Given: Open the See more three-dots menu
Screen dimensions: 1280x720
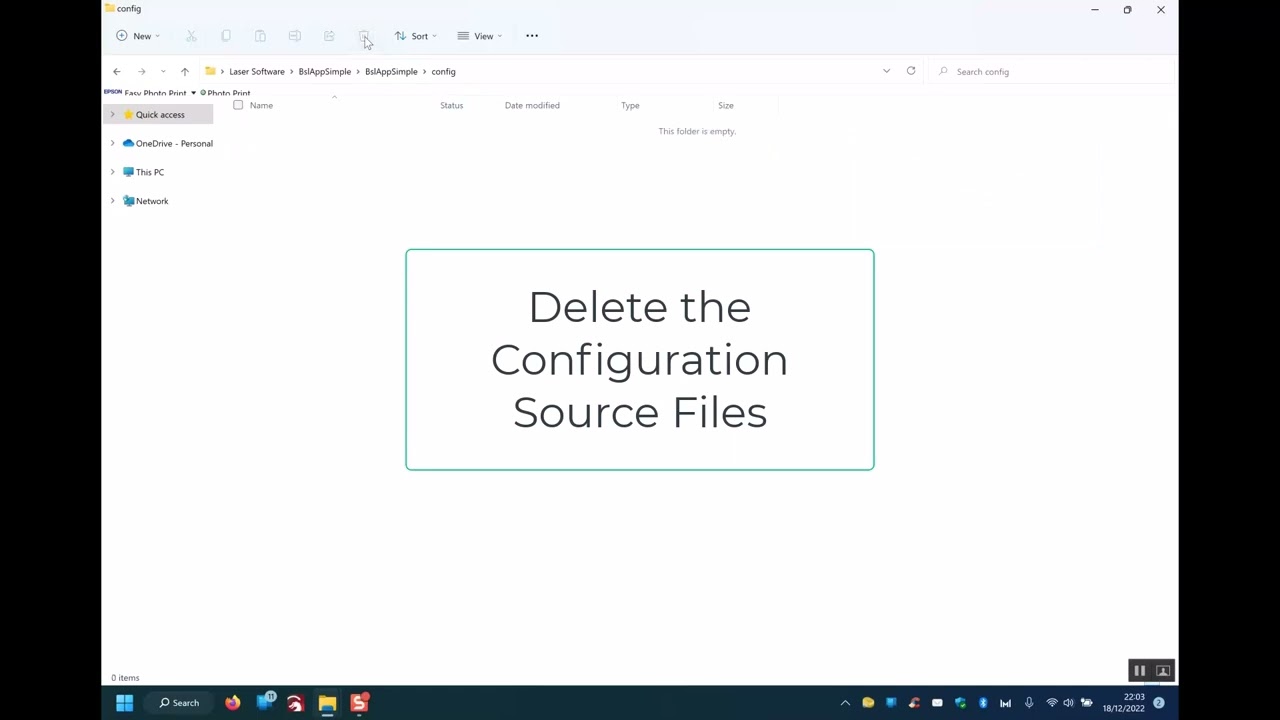Looking at the screenshot, I should click(x=532, y=36).
